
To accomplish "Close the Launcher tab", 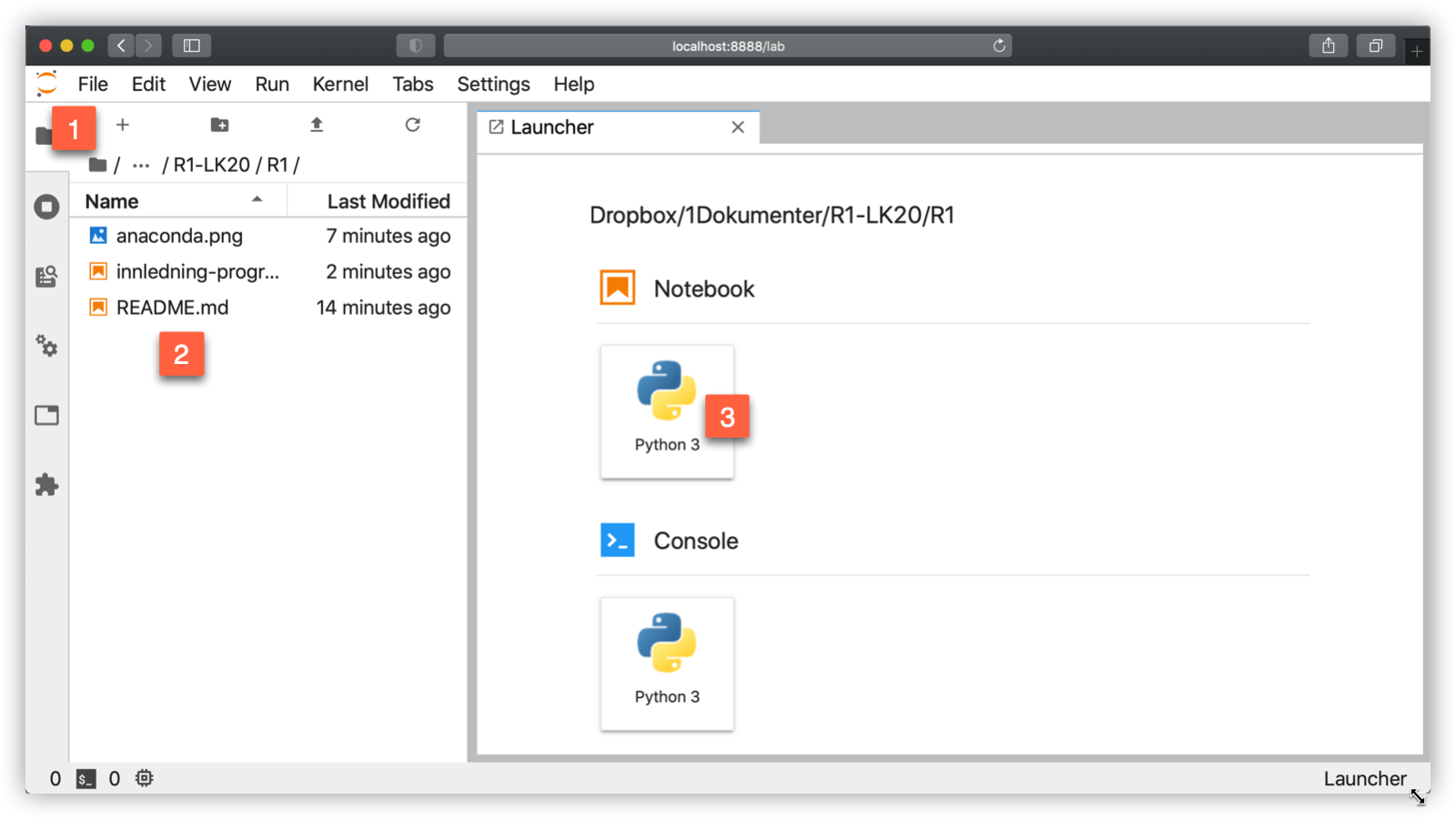I will point(738,127).
